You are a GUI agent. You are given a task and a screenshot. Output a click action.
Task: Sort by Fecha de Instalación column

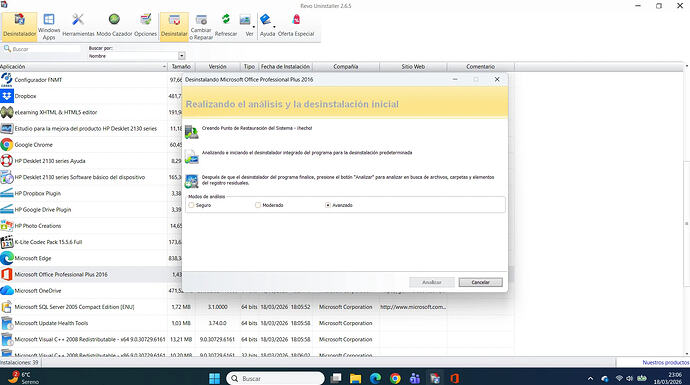pos(285,66)
